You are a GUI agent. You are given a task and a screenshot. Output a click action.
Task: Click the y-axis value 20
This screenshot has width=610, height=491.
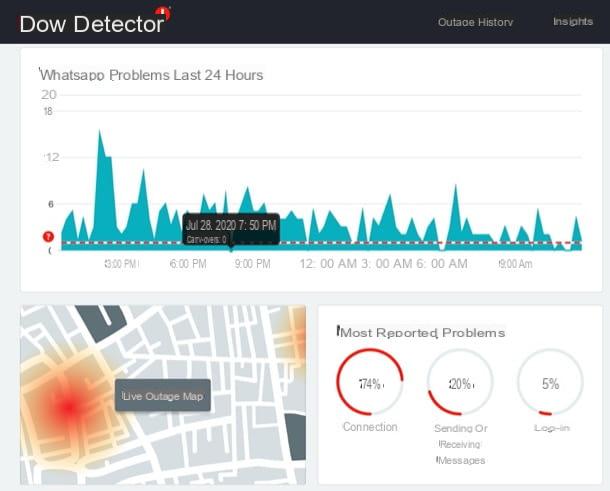tap(49, 95)
